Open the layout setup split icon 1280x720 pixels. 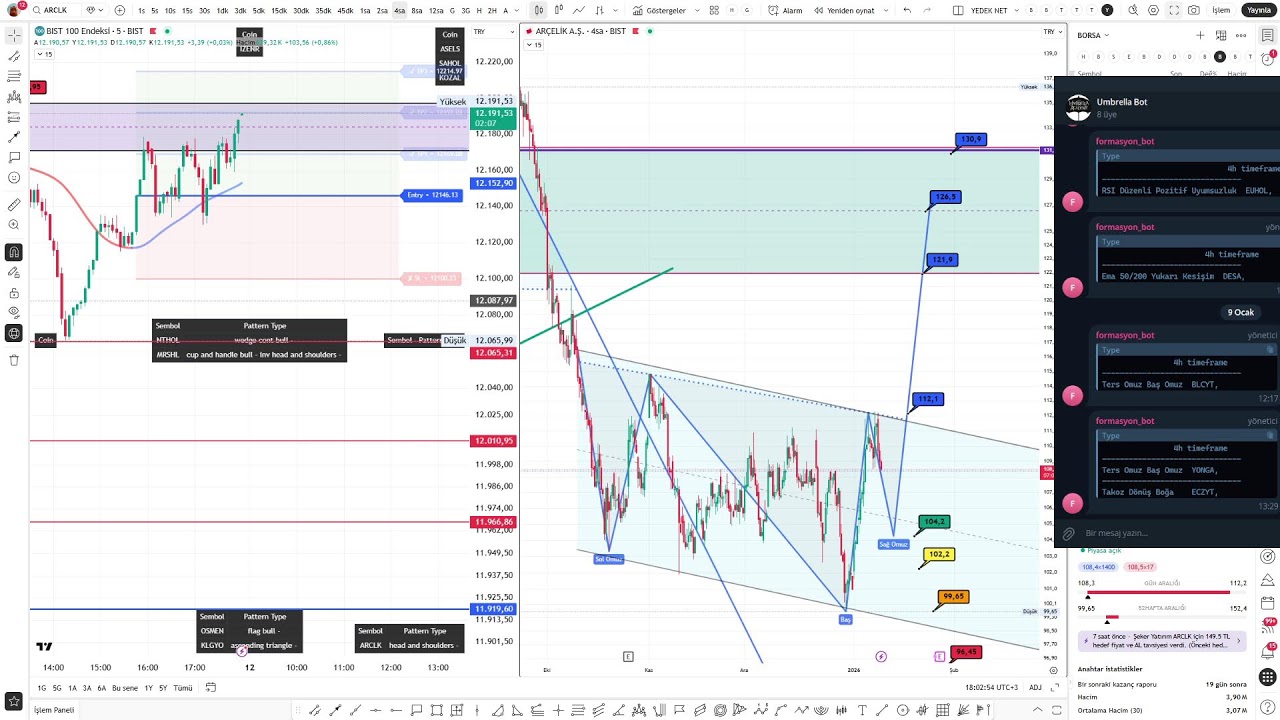tap(958, 10)
